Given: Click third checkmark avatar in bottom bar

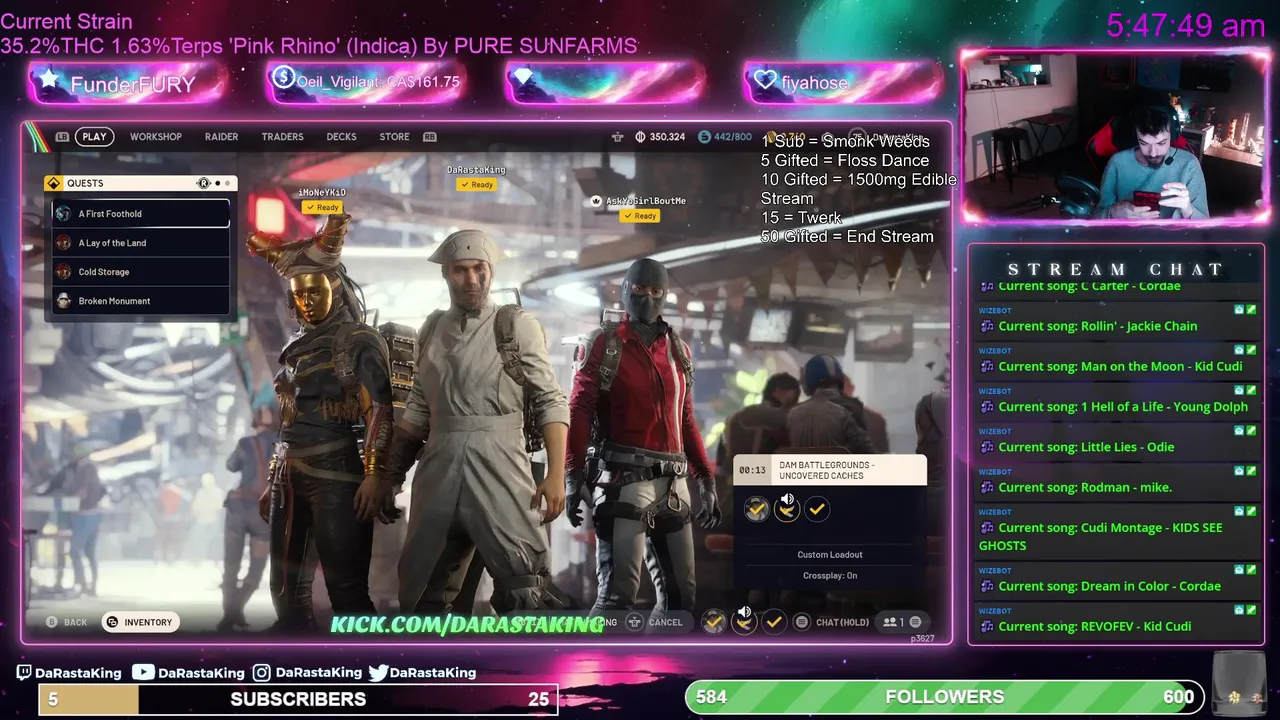Looking at the screenshot, I should 774,622.
